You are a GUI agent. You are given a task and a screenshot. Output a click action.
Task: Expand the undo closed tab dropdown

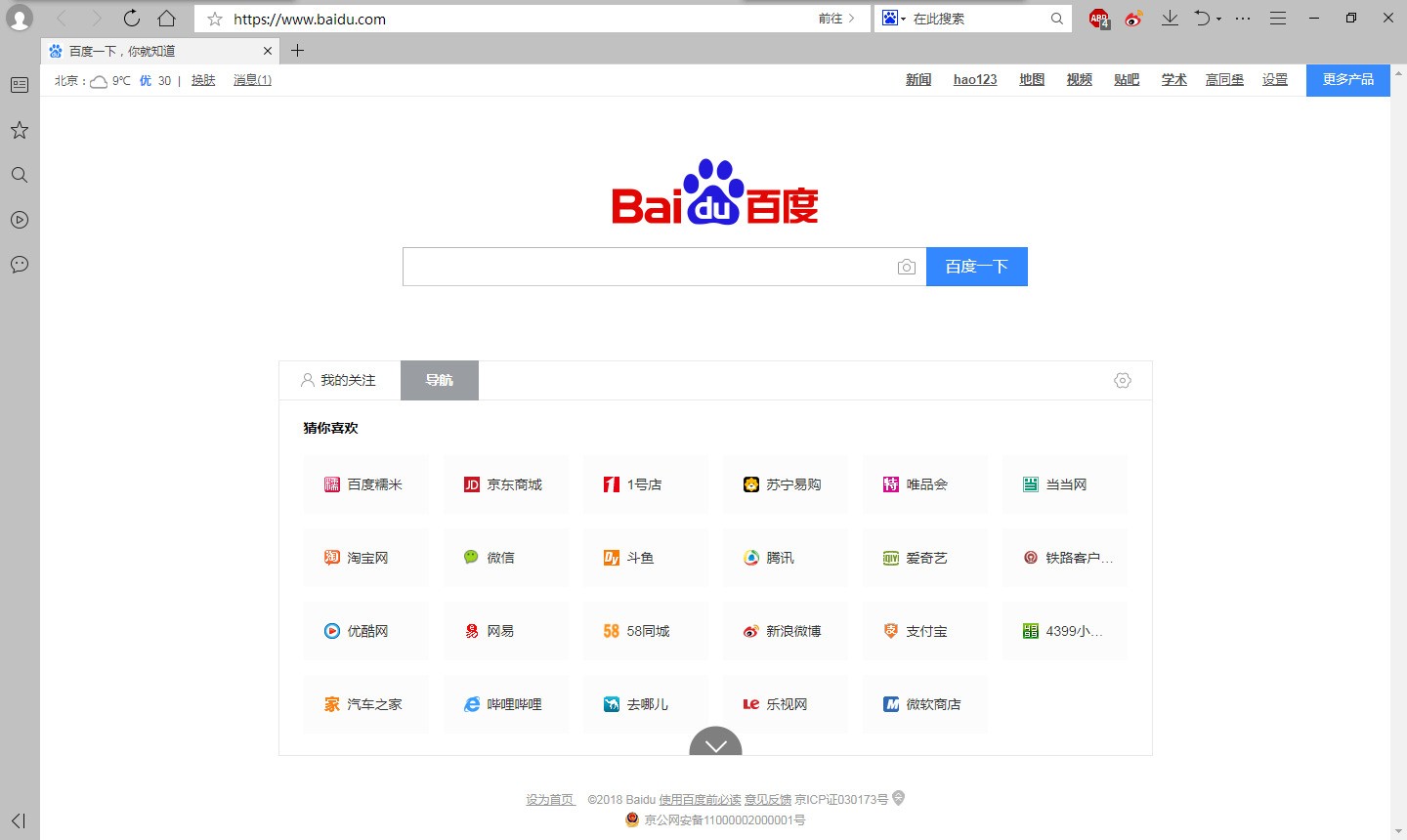coord(1218,20)
